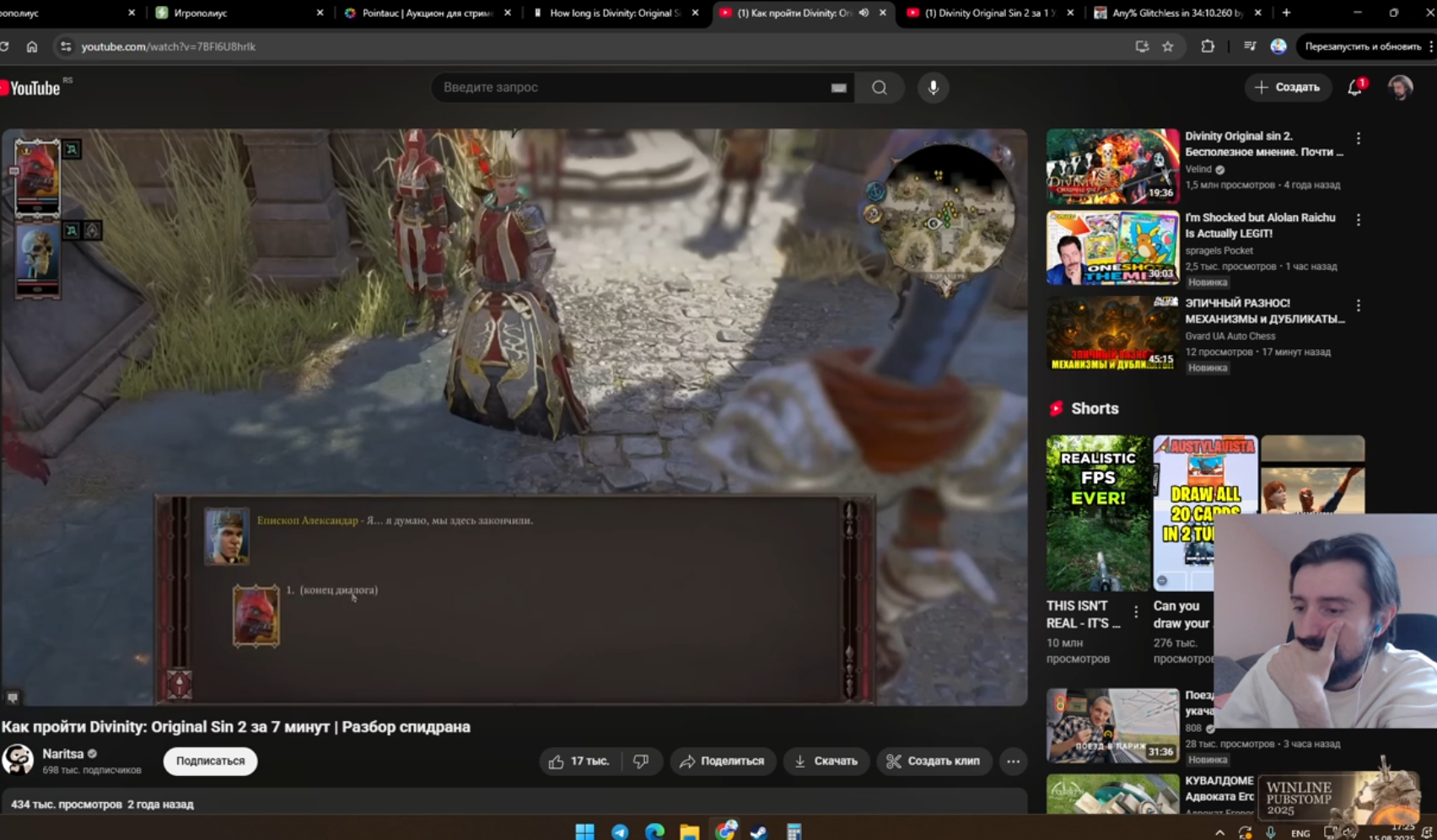Open options menu for ЭПИЧНЫЙ РАЗНОС video
This screenshot has height=840, width=1437.
click(x=1358, y=305)
